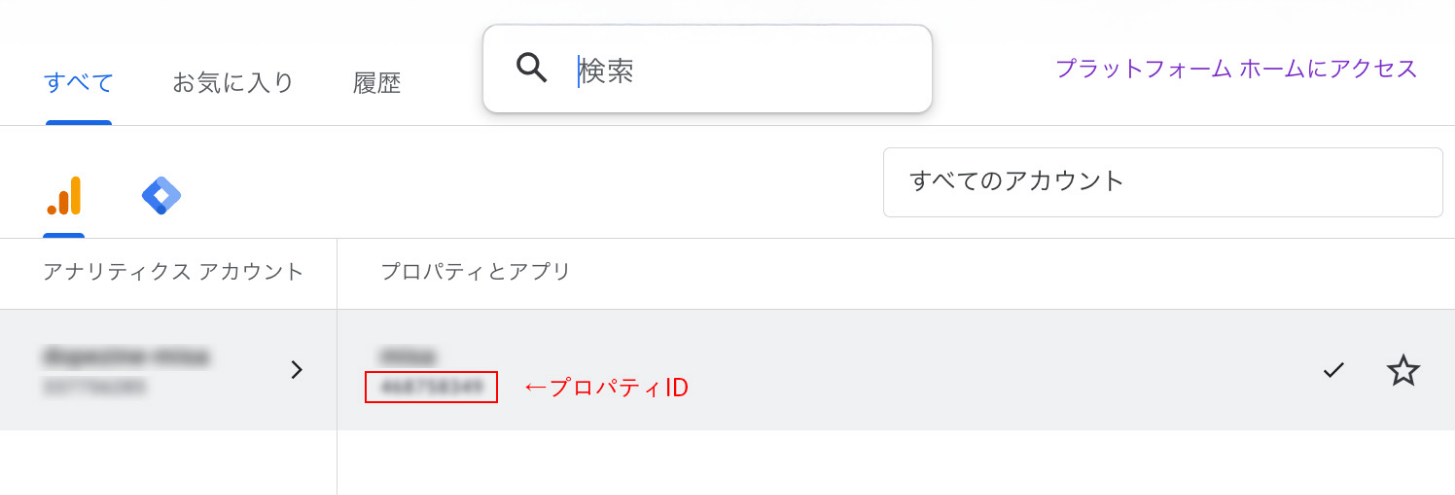Open the お気に入り tab
1455x495 pixels.
(x=233, y=83)
